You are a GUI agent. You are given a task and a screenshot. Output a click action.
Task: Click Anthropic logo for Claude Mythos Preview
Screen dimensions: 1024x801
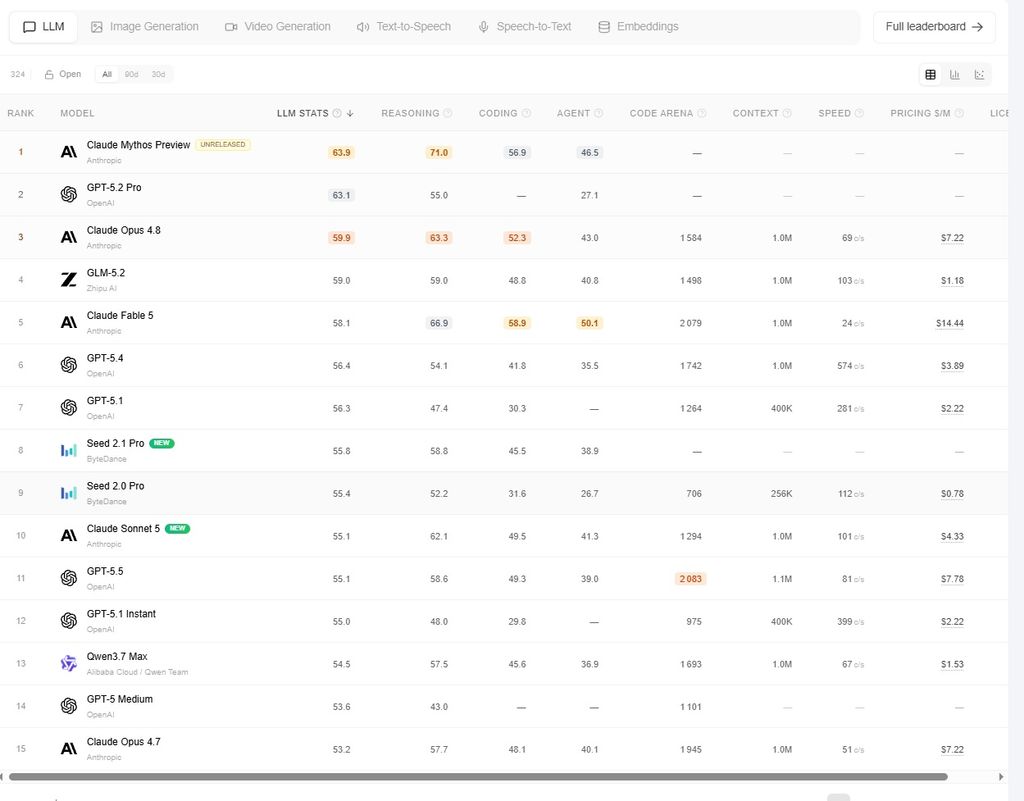(x=69, y=152)
